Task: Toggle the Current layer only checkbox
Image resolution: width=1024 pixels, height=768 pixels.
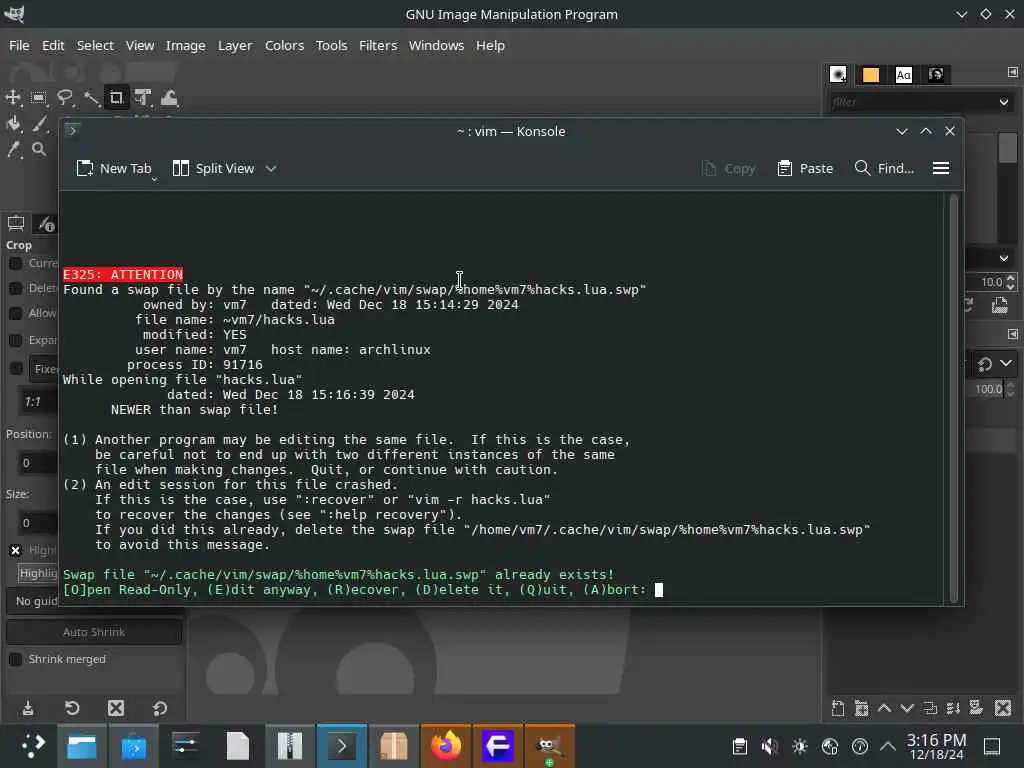Action: [x=16, y=263]
